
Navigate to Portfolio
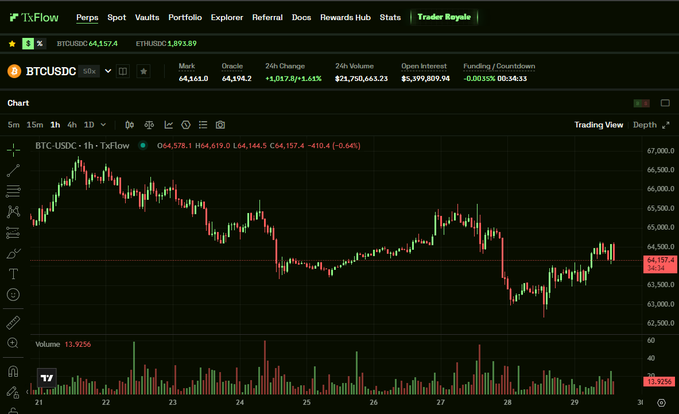coord(185,17)
